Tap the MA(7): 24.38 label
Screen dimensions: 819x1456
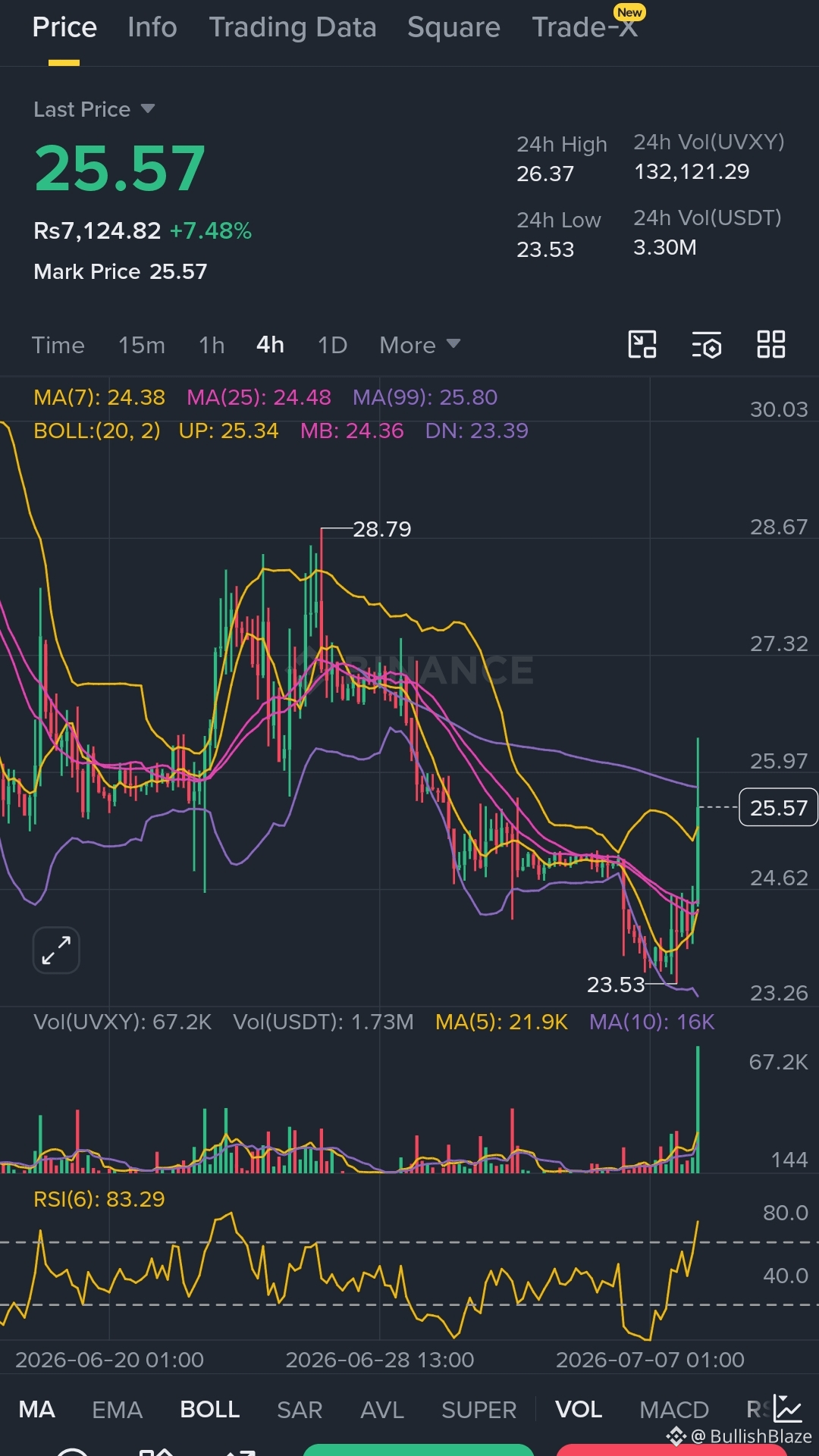tap(99, 397)
